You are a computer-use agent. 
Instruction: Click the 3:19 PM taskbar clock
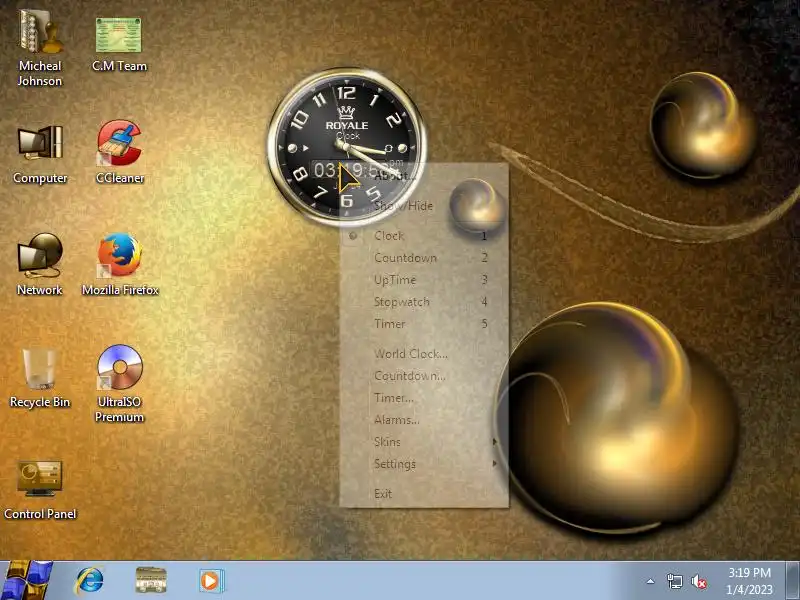[749, 581]
